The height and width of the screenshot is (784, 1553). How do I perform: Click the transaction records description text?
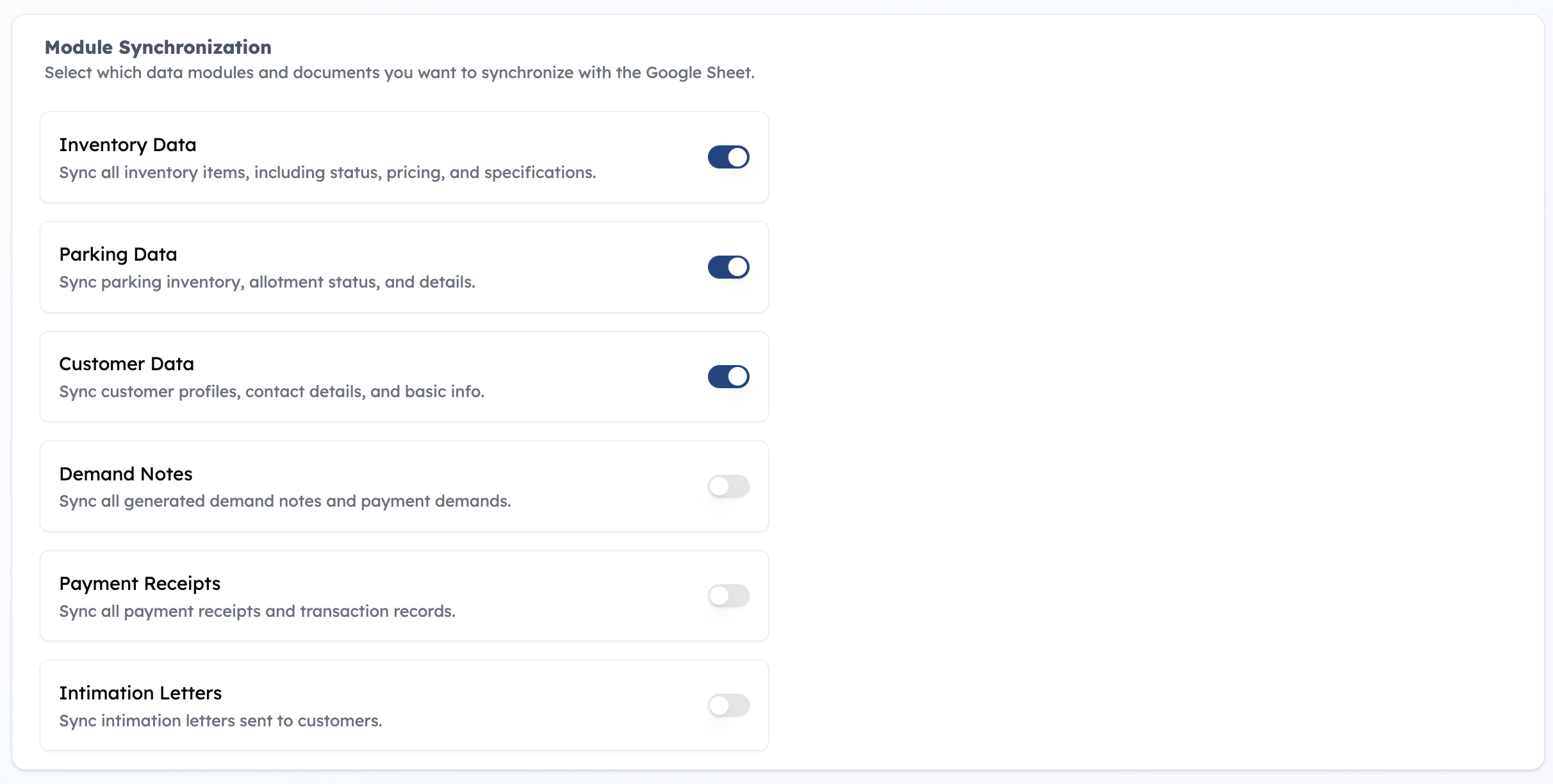(x=257, y=612)
